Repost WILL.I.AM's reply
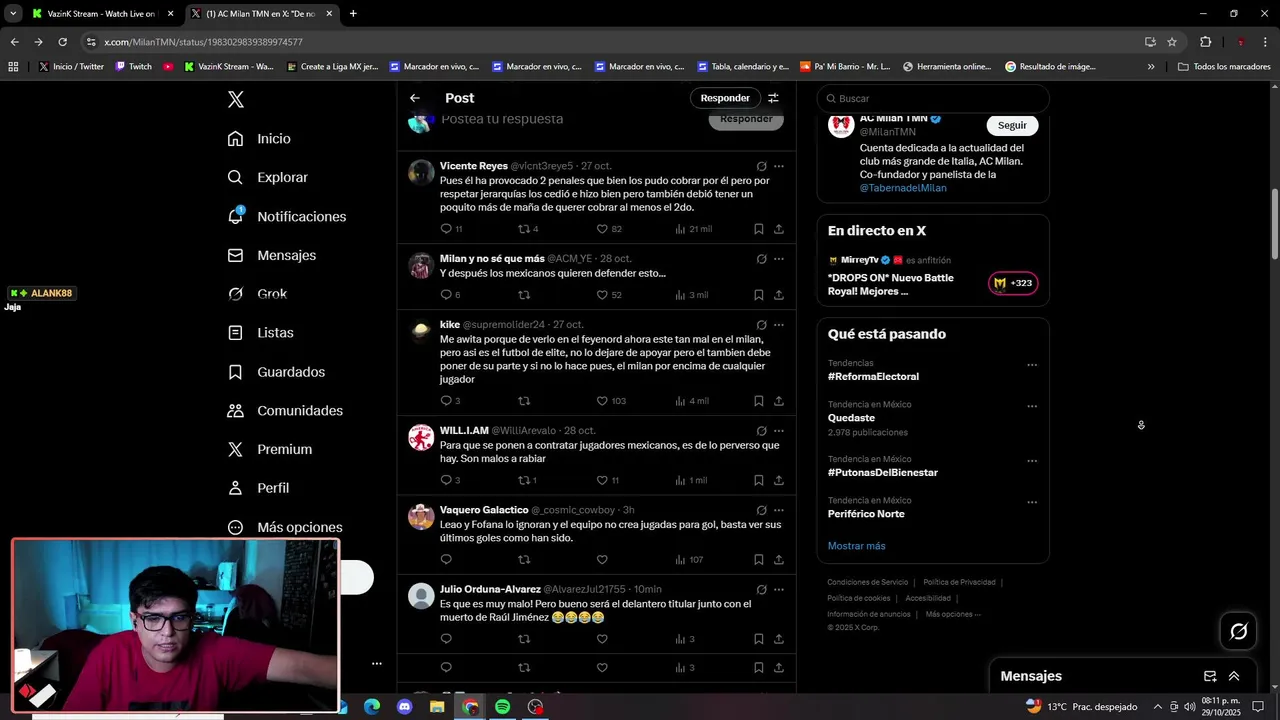Viewport: 1280px width, 720px height. tap(523, 480)
